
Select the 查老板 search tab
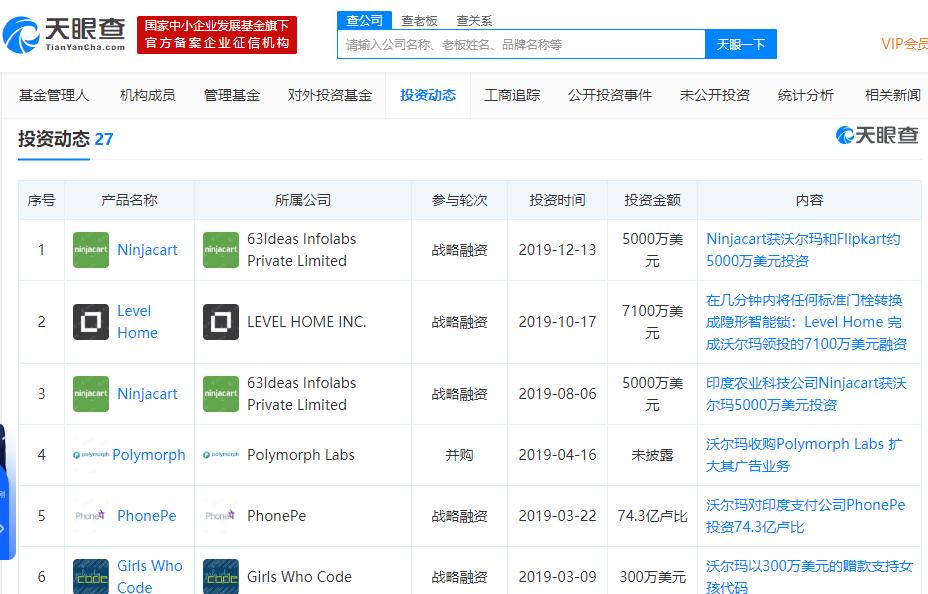click(419, 21)
